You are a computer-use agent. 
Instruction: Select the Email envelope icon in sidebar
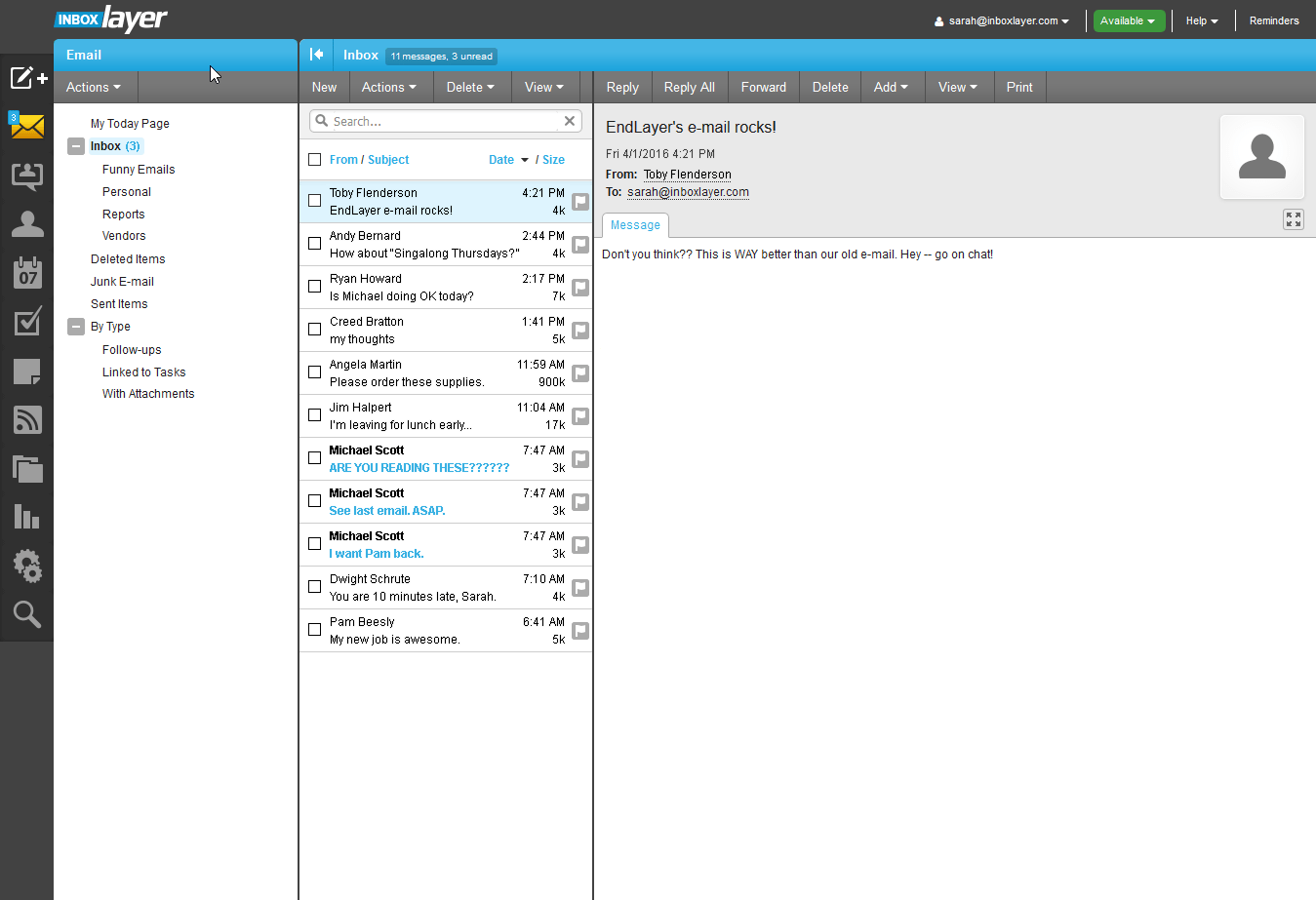[27, 126]
